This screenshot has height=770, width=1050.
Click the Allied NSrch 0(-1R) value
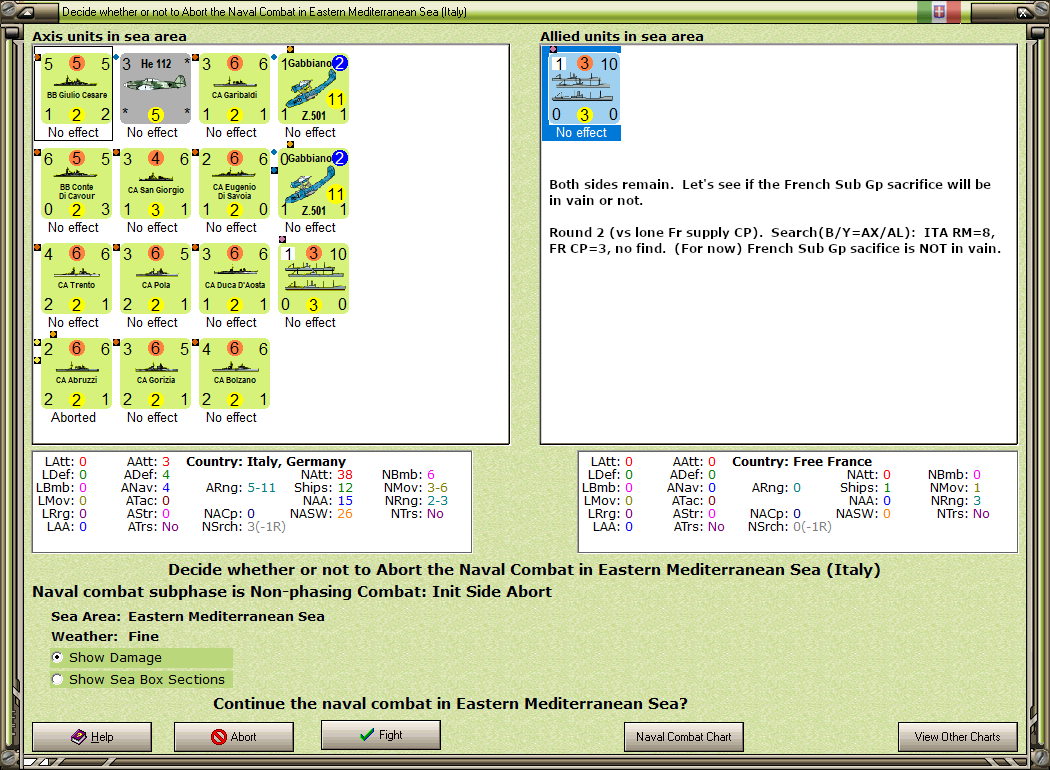[812, 527]
